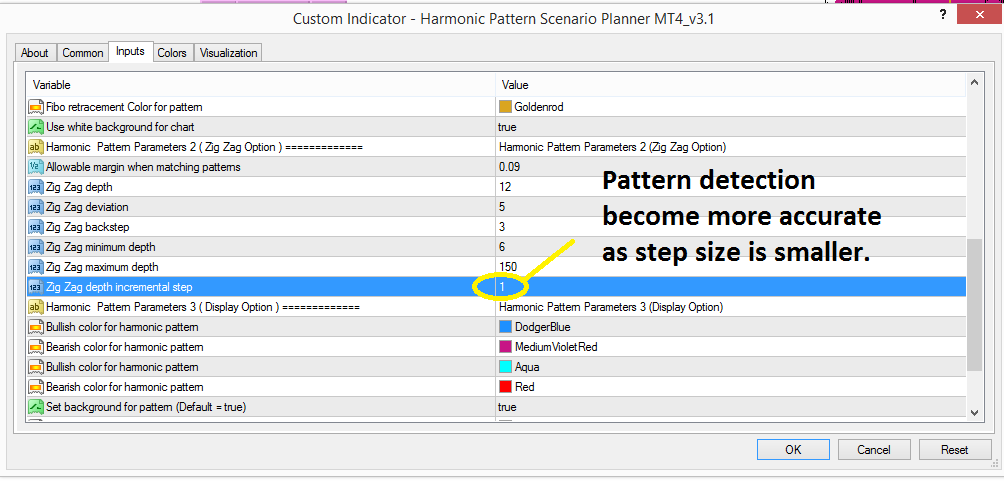
Task: Select 'Allowable margin when matching patterns' label
Action: pos(143,167)
